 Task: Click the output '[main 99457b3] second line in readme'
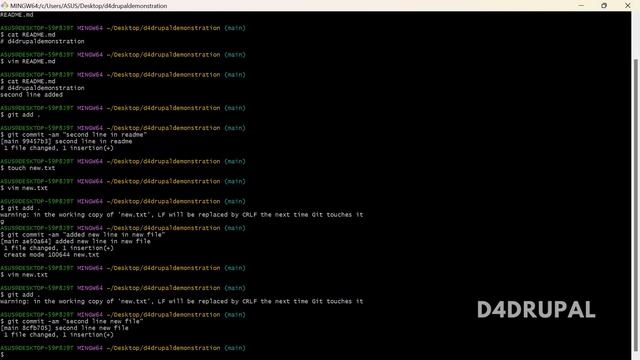click(66, 141)
